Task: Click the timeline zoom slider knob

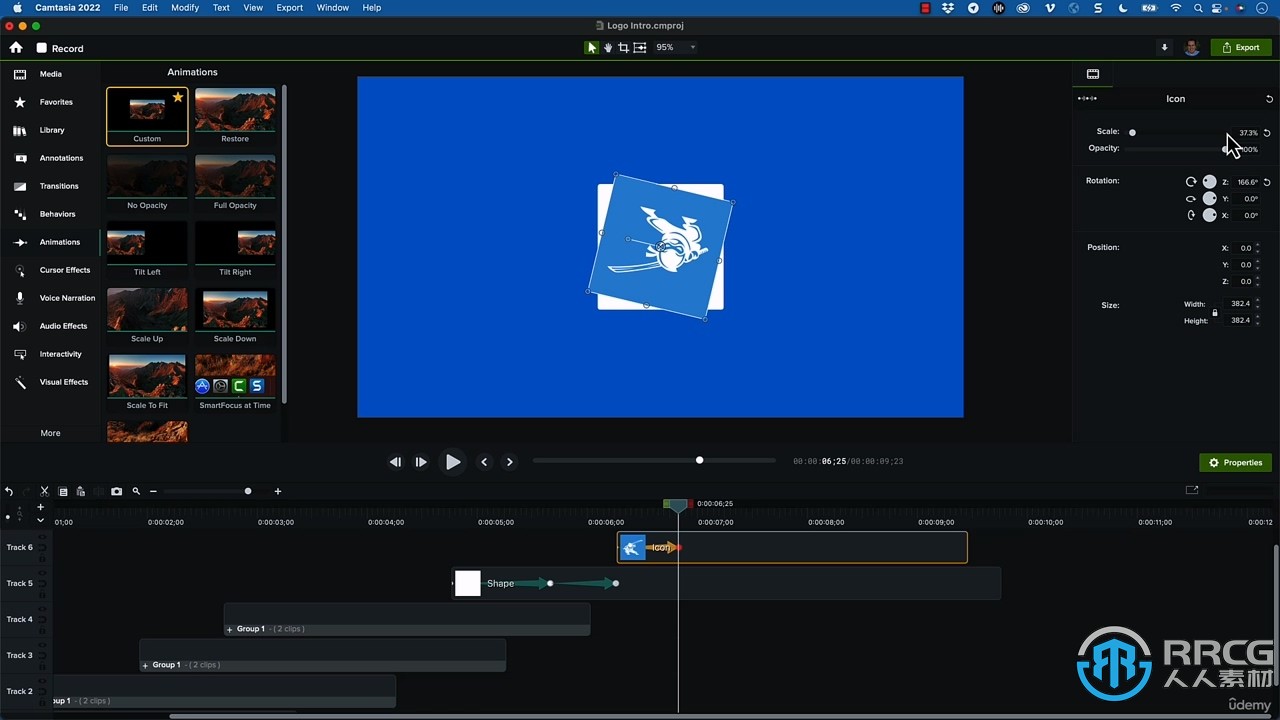Action: (248, 491)
